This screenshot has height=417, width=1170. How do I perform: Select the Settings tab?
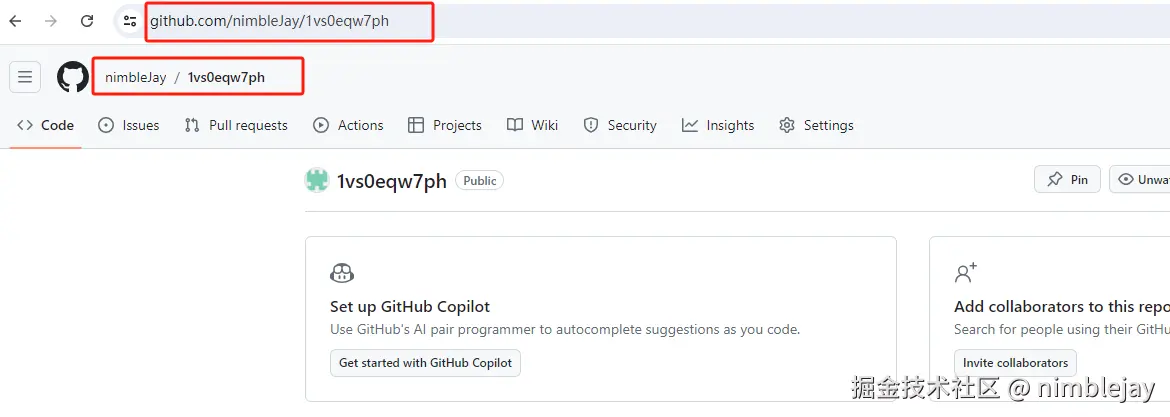(816, 125)
